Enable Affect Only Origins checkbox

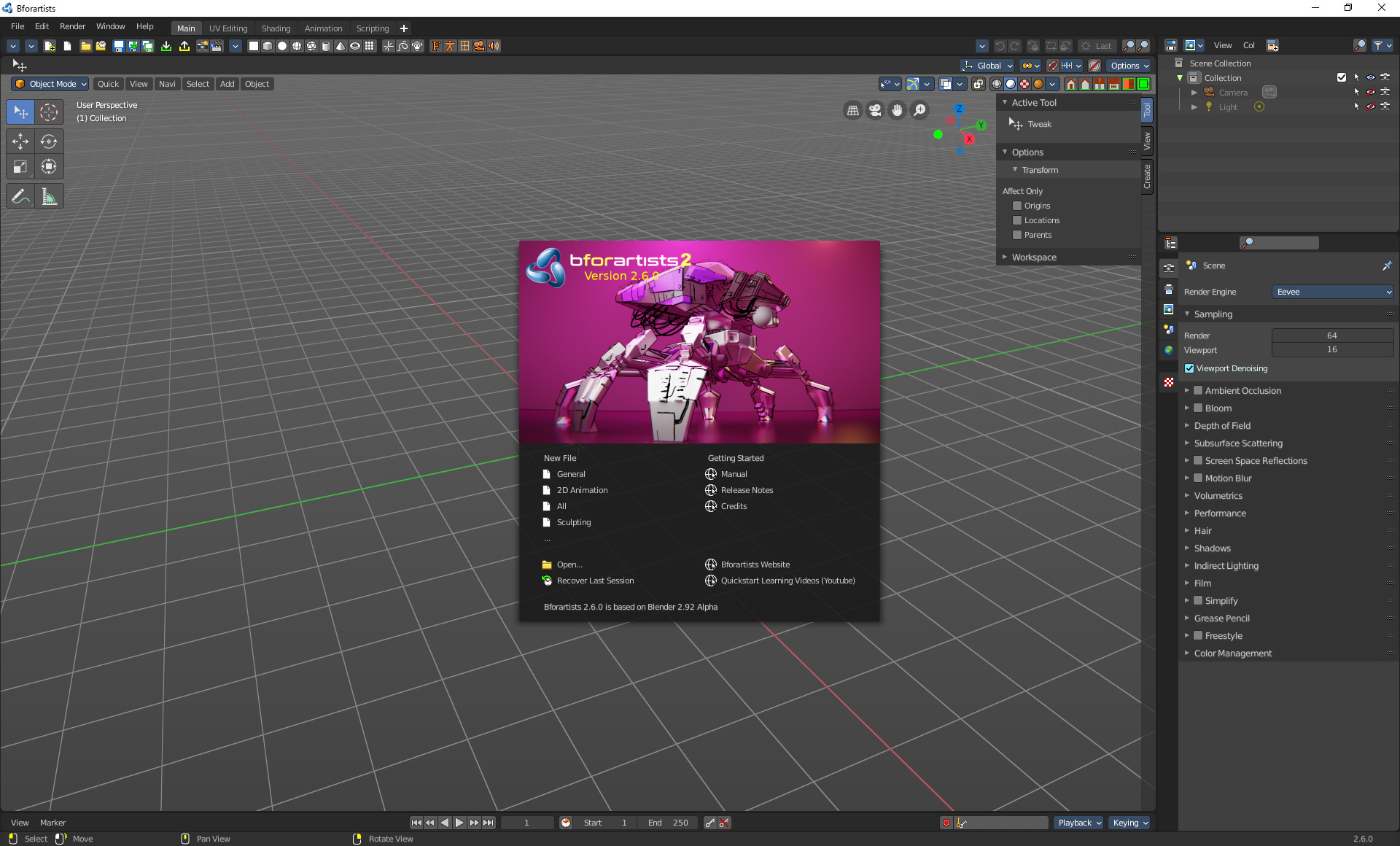click(1017, 206)
